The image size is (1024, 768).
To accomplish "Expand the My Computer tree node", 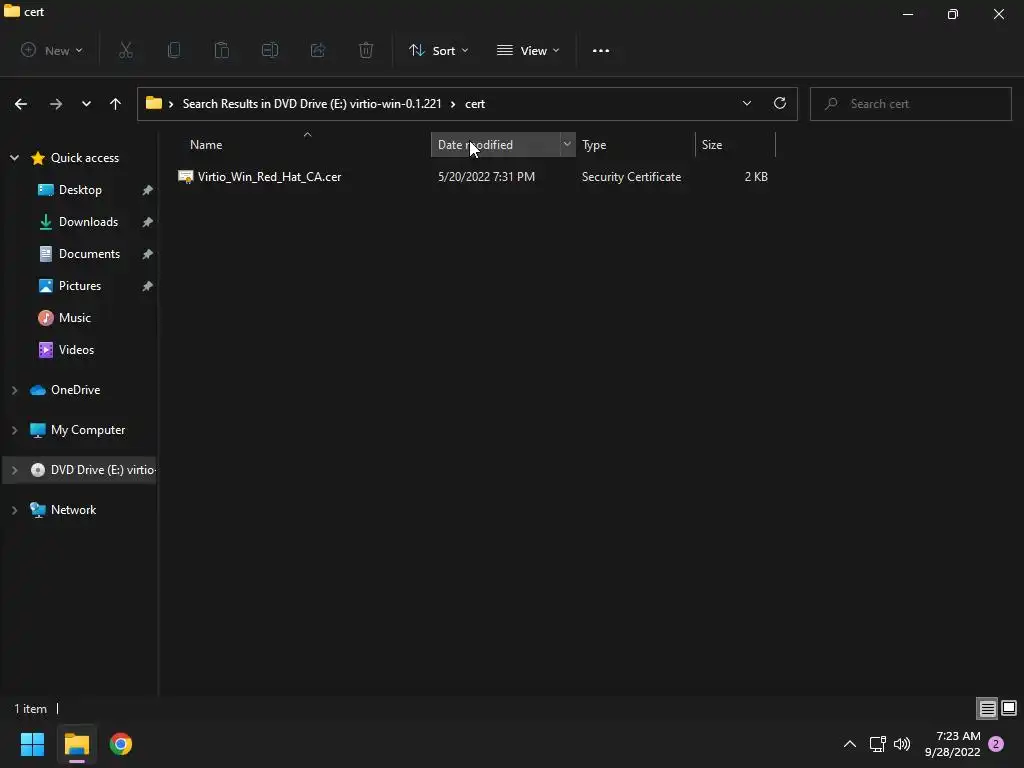I will 14,430.
